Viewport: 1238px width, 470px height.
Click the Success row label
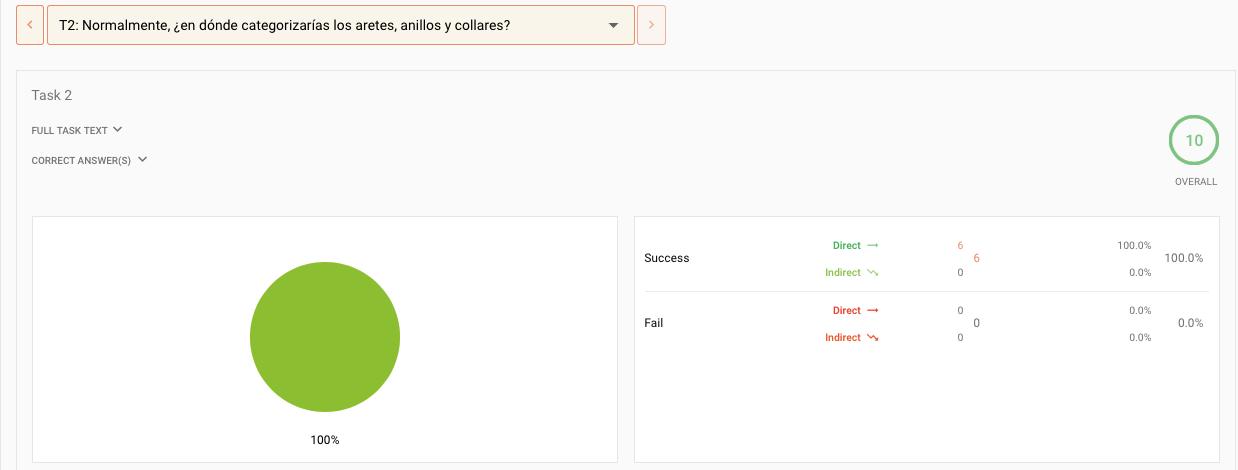pyautogui.click(x=667, y=258)
